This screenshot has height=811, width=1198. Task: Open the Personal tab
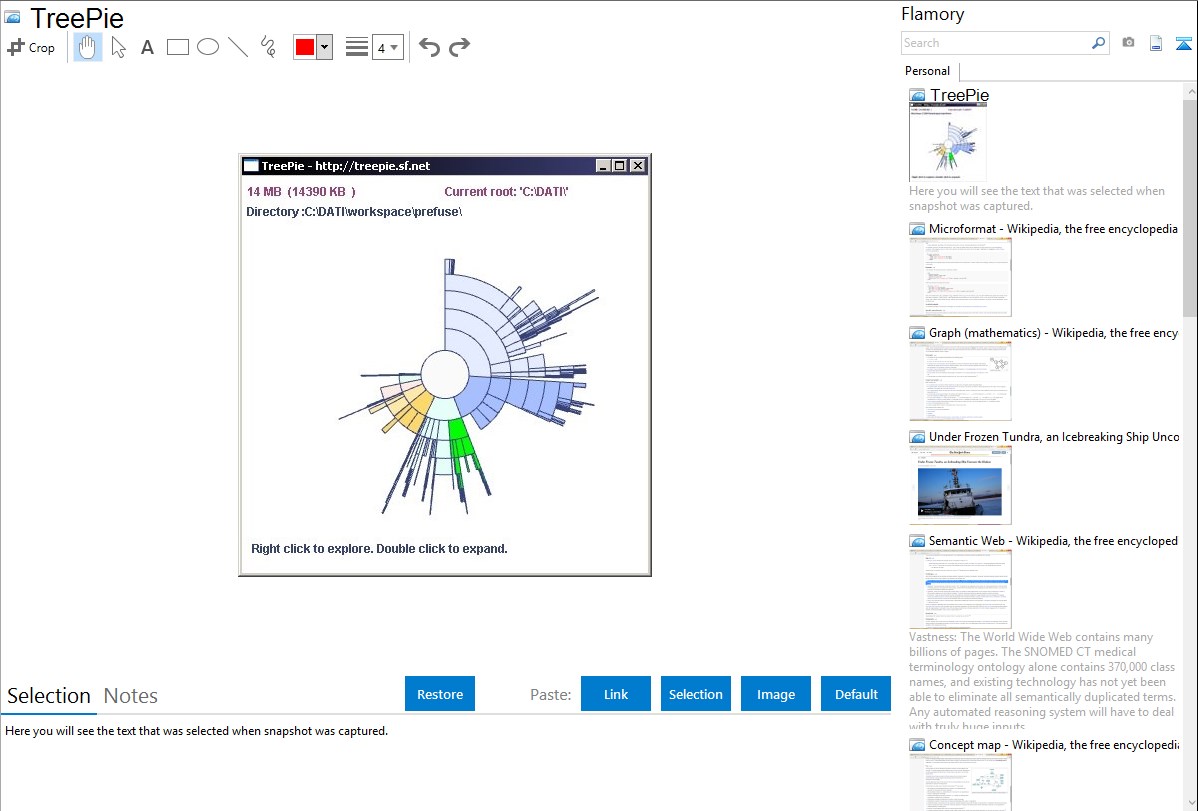pos(927,71)
